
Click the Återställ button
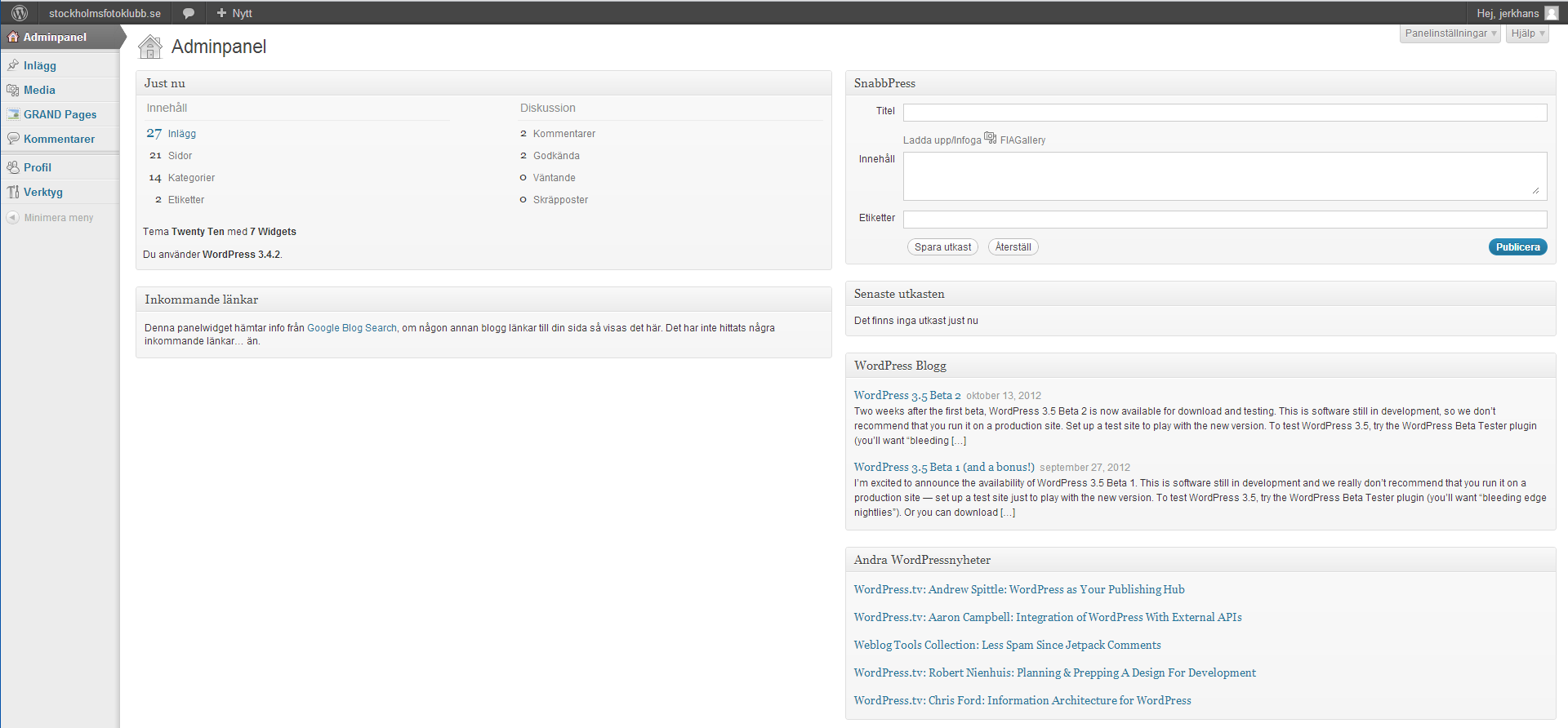[1013, 247]
